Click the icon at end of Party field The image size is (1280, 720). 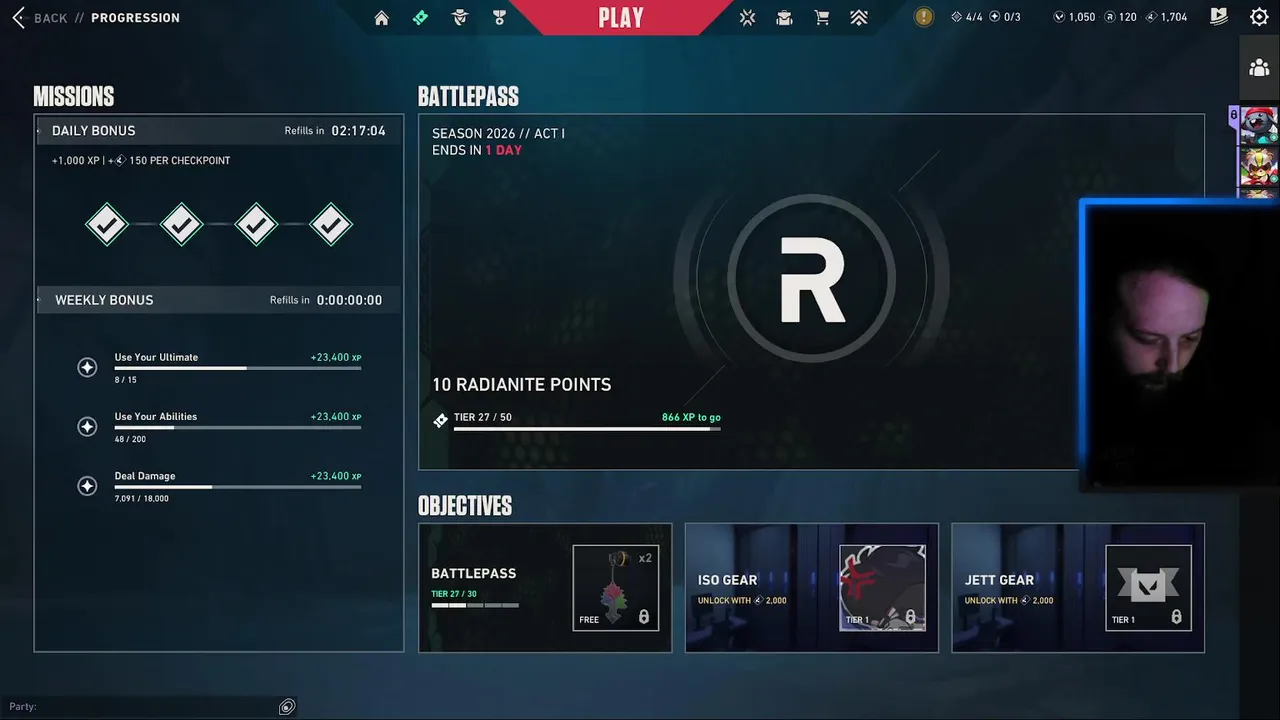[x=287, y=707]
